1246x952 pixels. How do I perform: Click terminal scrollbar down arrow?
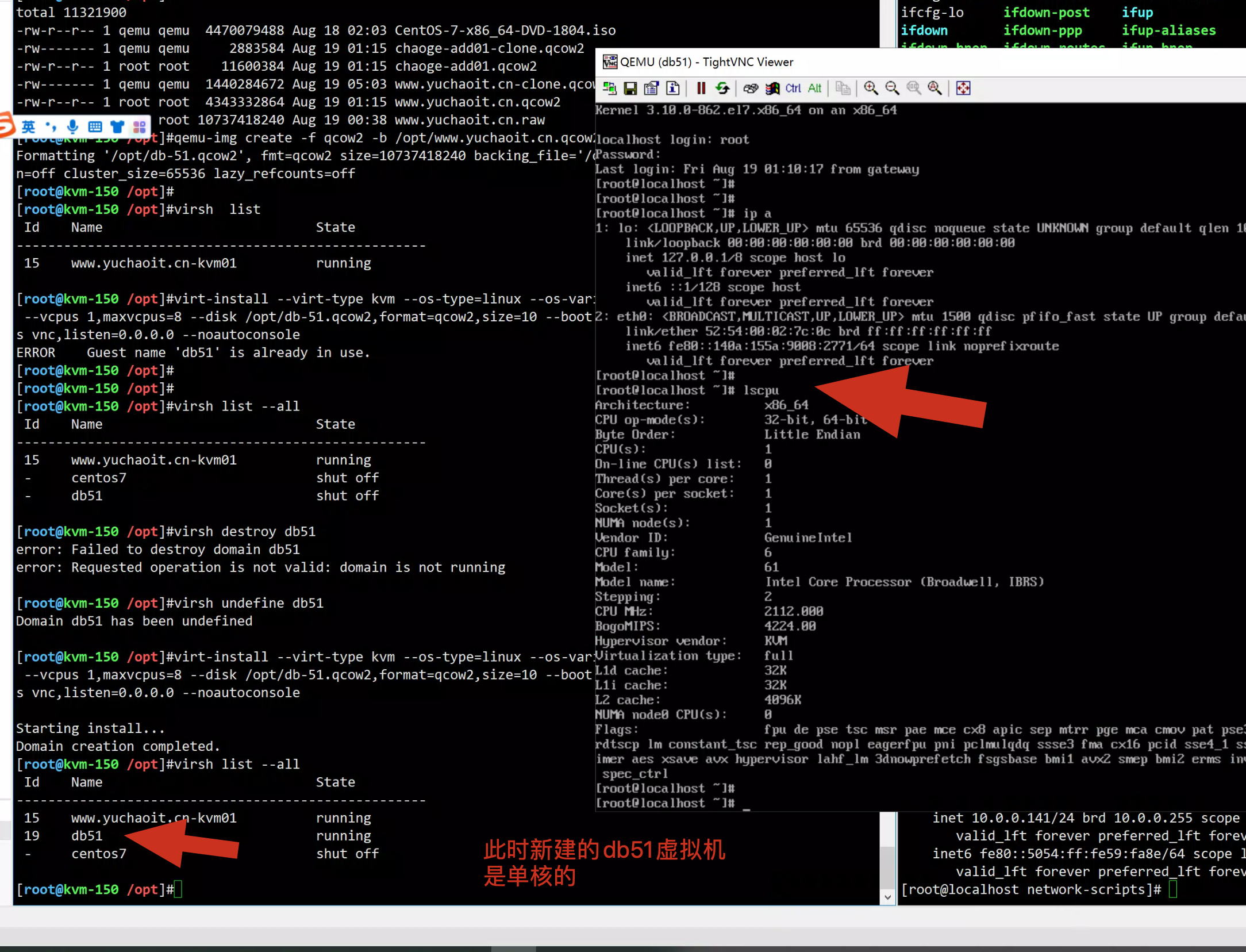887,897
